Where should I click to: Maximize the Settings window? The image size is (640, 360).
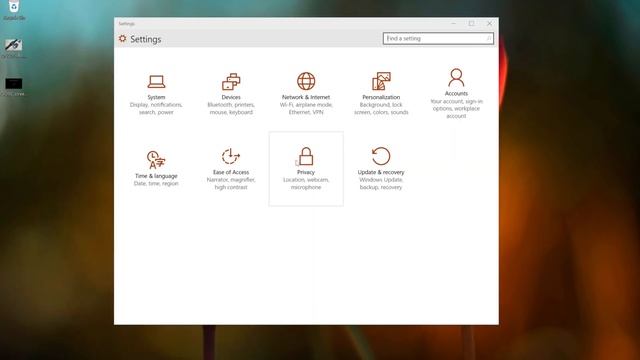coord(471,24)
